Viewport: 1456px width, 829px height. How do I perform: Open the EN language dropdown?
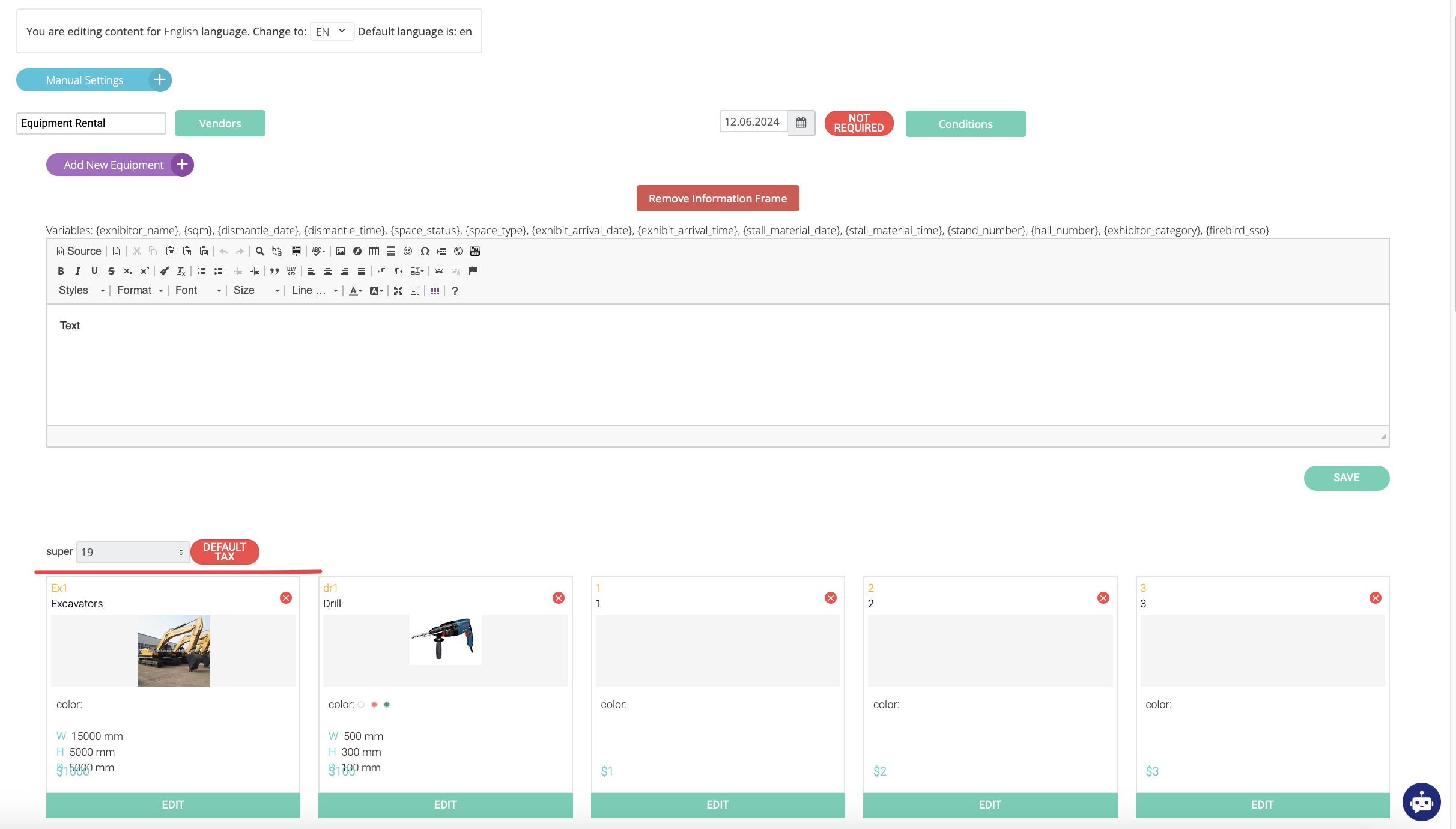tap(331, 31)
